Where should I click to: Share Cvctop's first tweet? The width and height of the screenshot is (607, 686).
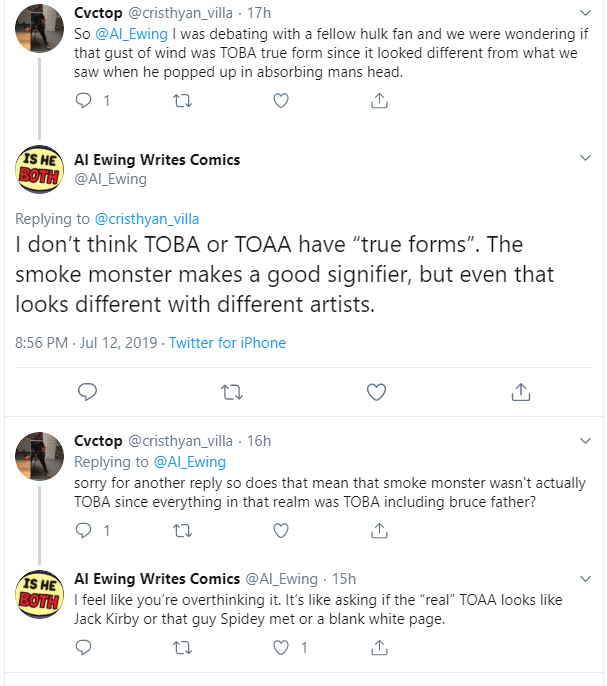(x=379, y=100)
